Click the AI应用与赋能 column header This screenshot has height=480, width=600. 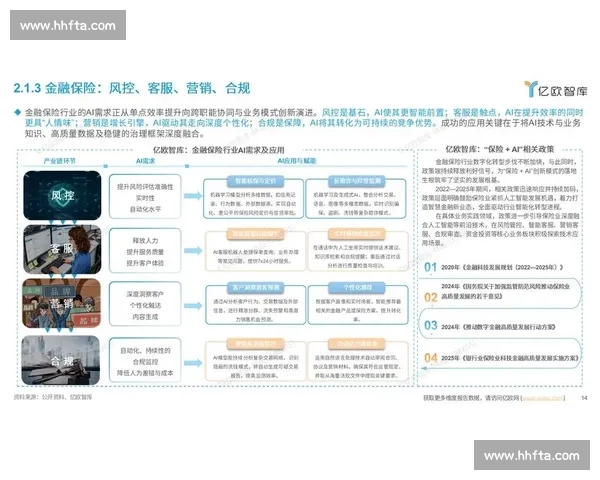[297, 161]
